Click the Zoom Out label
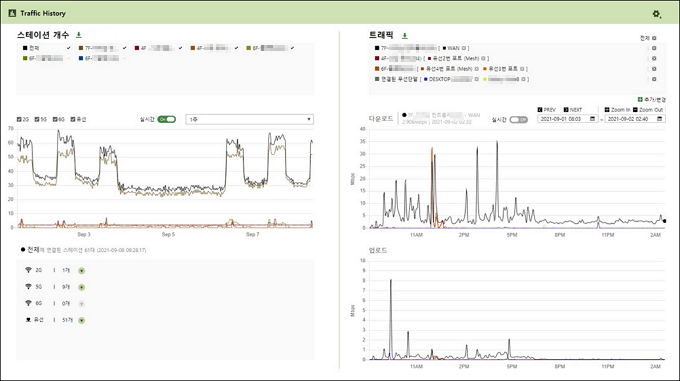This screenshot has width=680, height=381. (651, 110)
